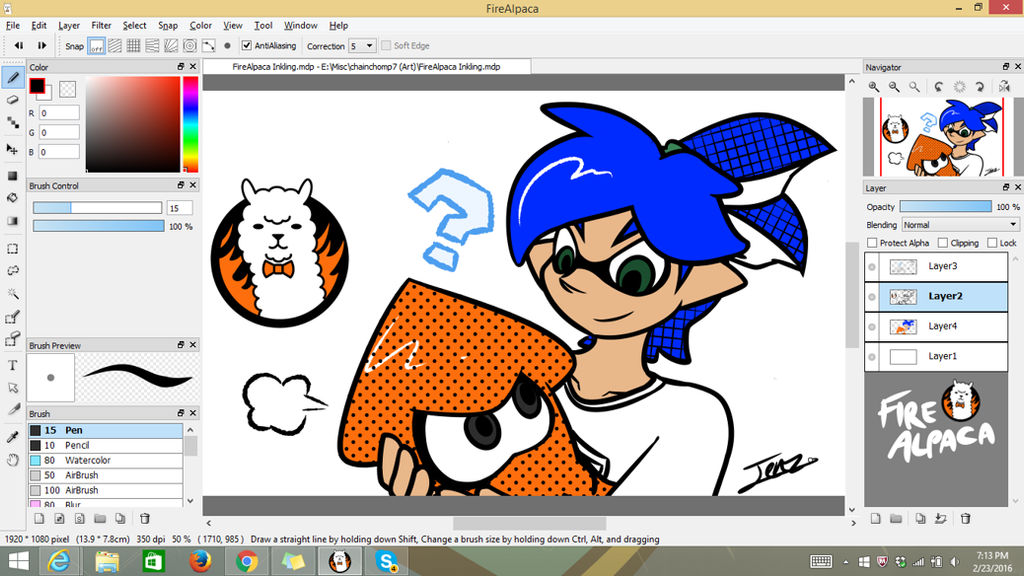Click the trash icon to delete the layer
The image size is (1024, 576).
coord(966,518)
